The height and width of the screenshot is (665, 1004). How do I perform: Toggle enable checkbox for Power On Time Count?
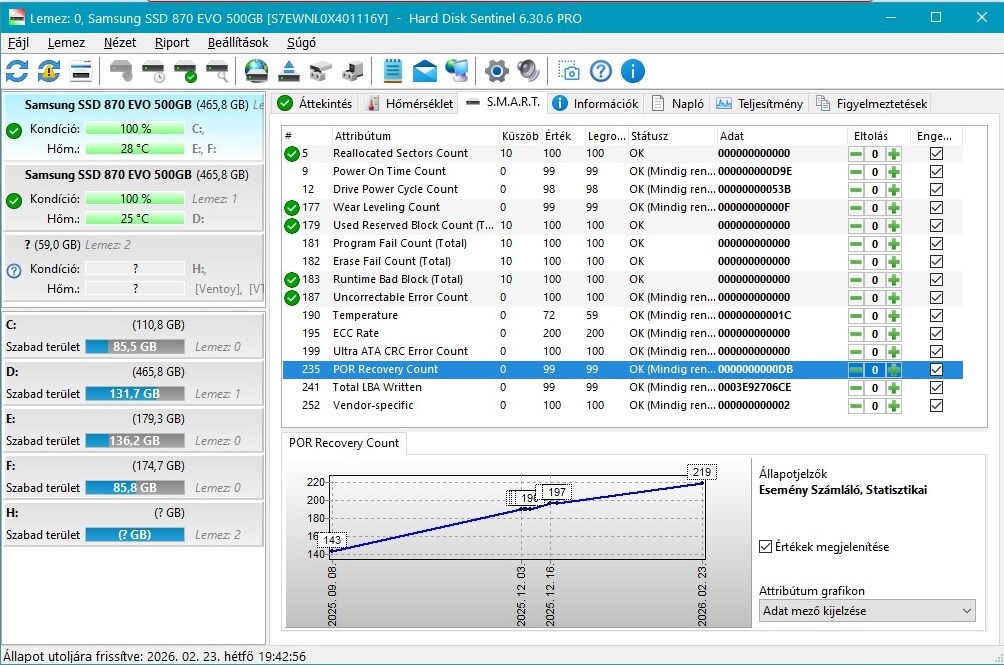tap(936, 172)
